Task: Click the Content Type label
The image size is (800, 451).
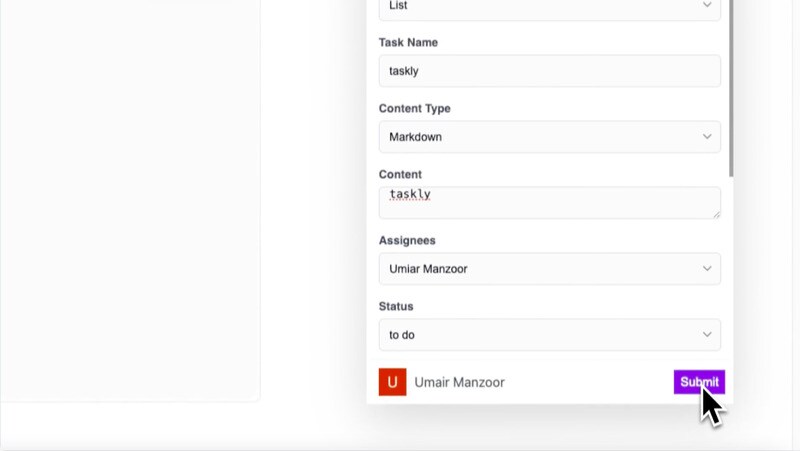Action: (414, 109)
